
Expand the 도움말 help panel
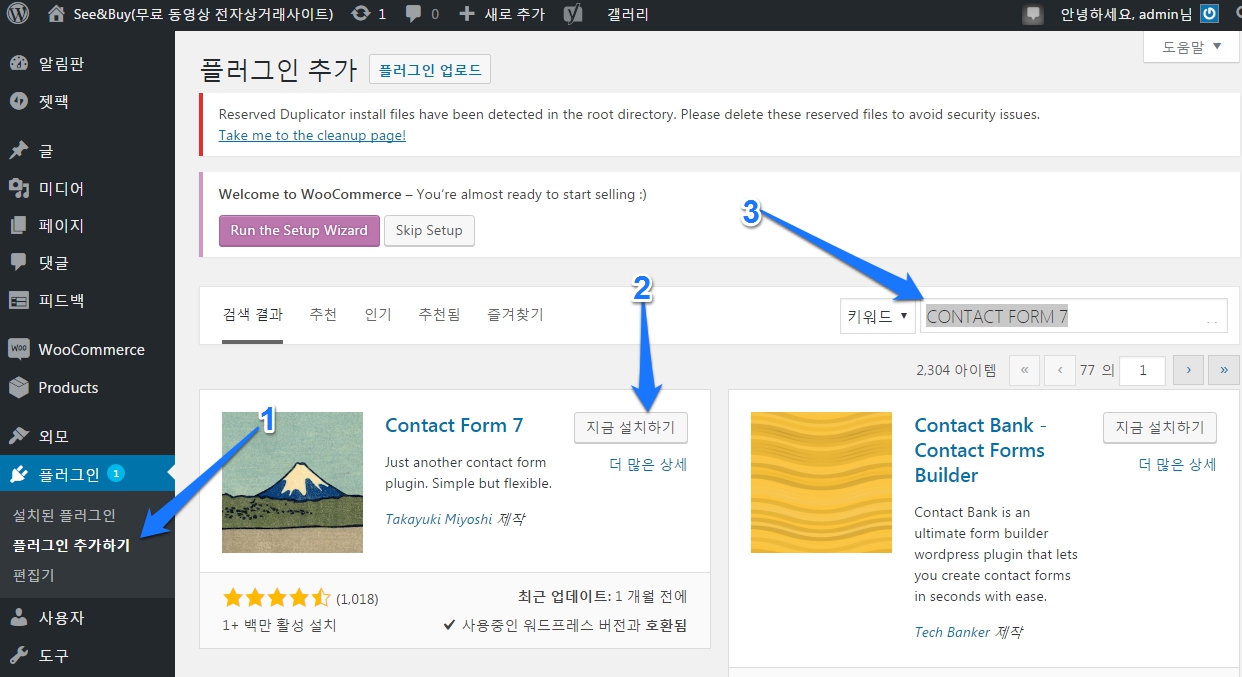tap(1189, 46)
